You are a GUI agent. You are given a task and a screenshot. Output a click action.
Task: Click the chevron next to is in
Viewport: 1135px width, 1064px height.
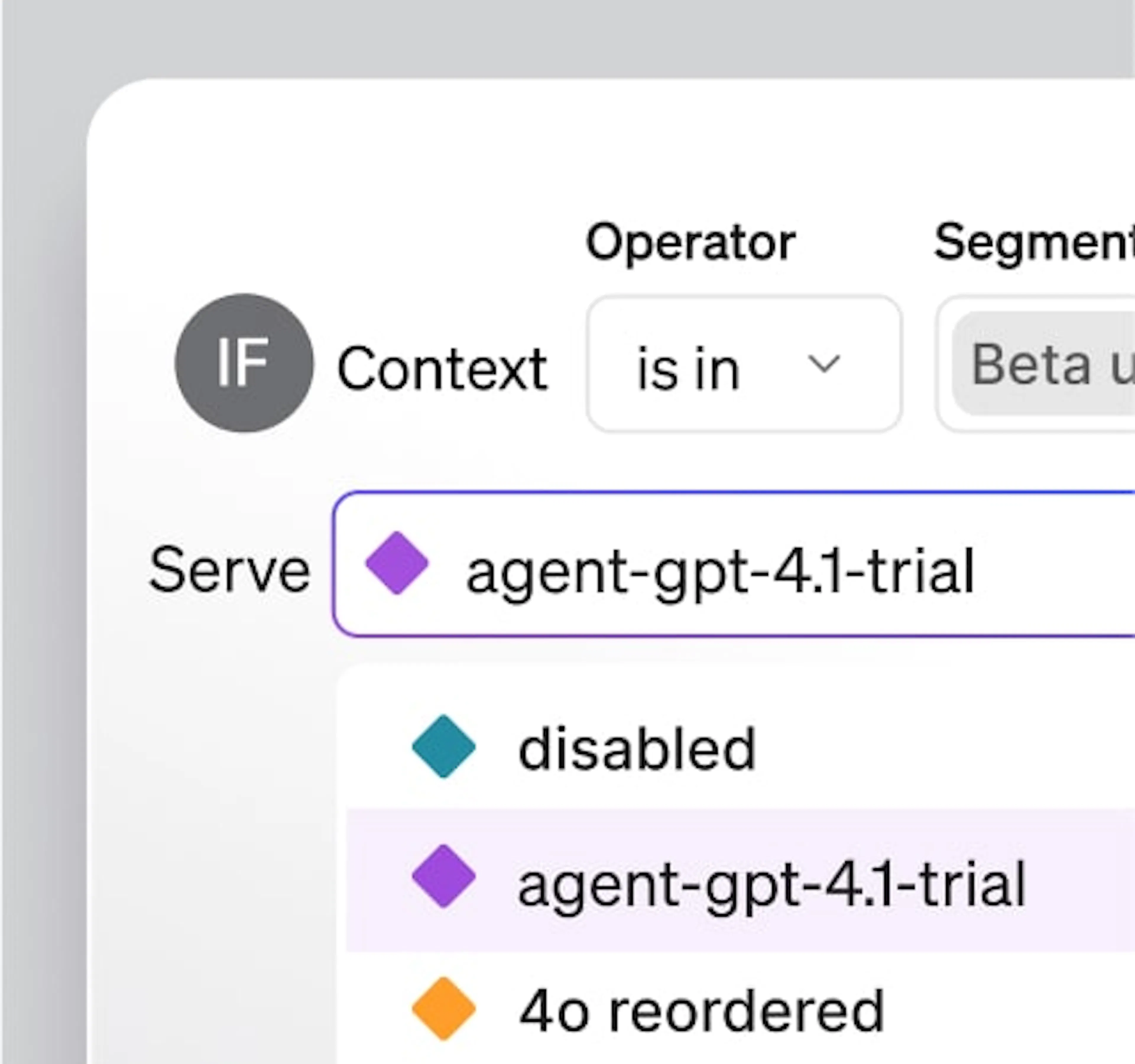823,364
